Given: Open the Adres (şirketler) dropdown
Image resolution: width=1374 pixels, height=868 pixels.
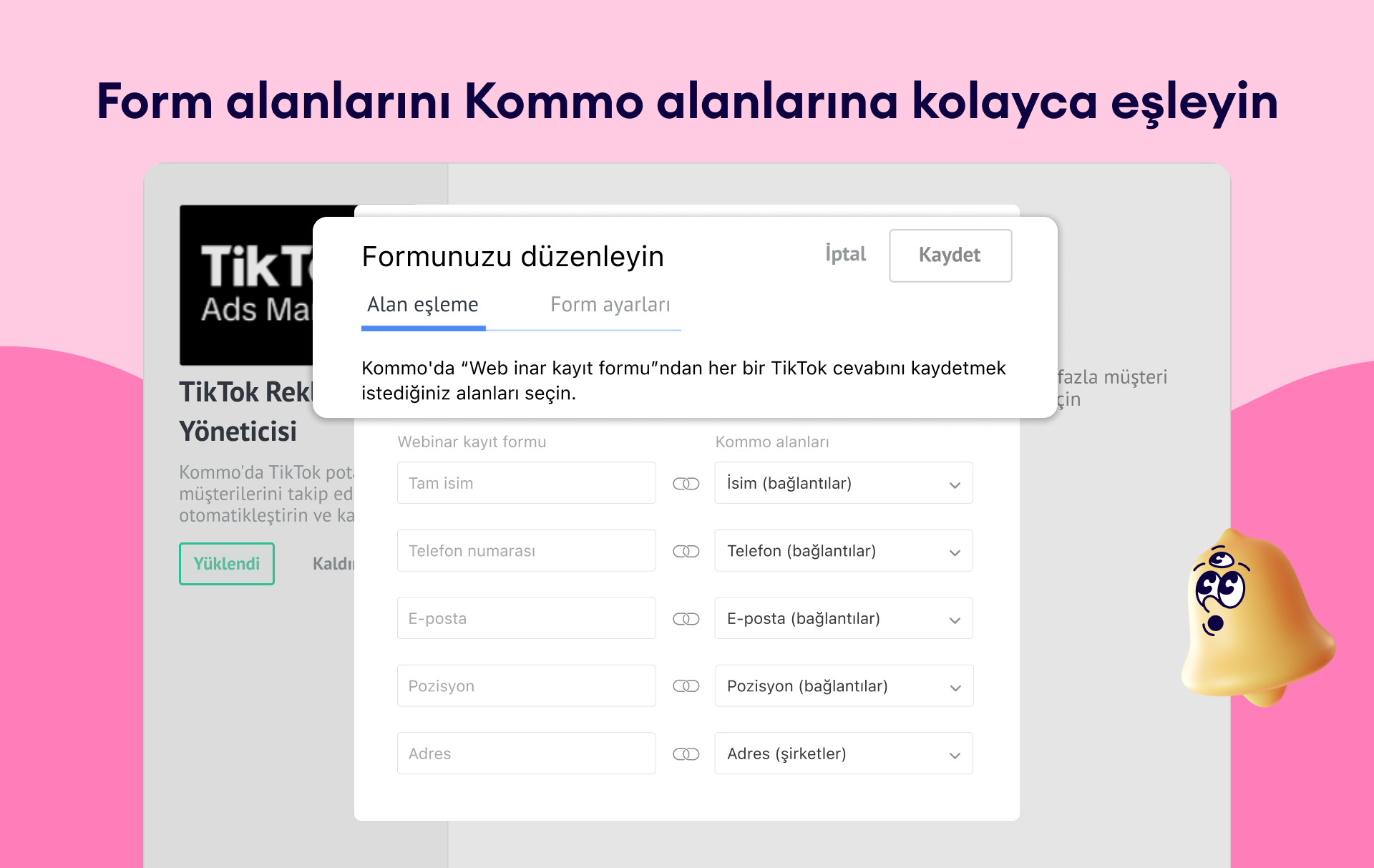Looking at the screenshot, I should pyautogui.click(x=843, y=754).
